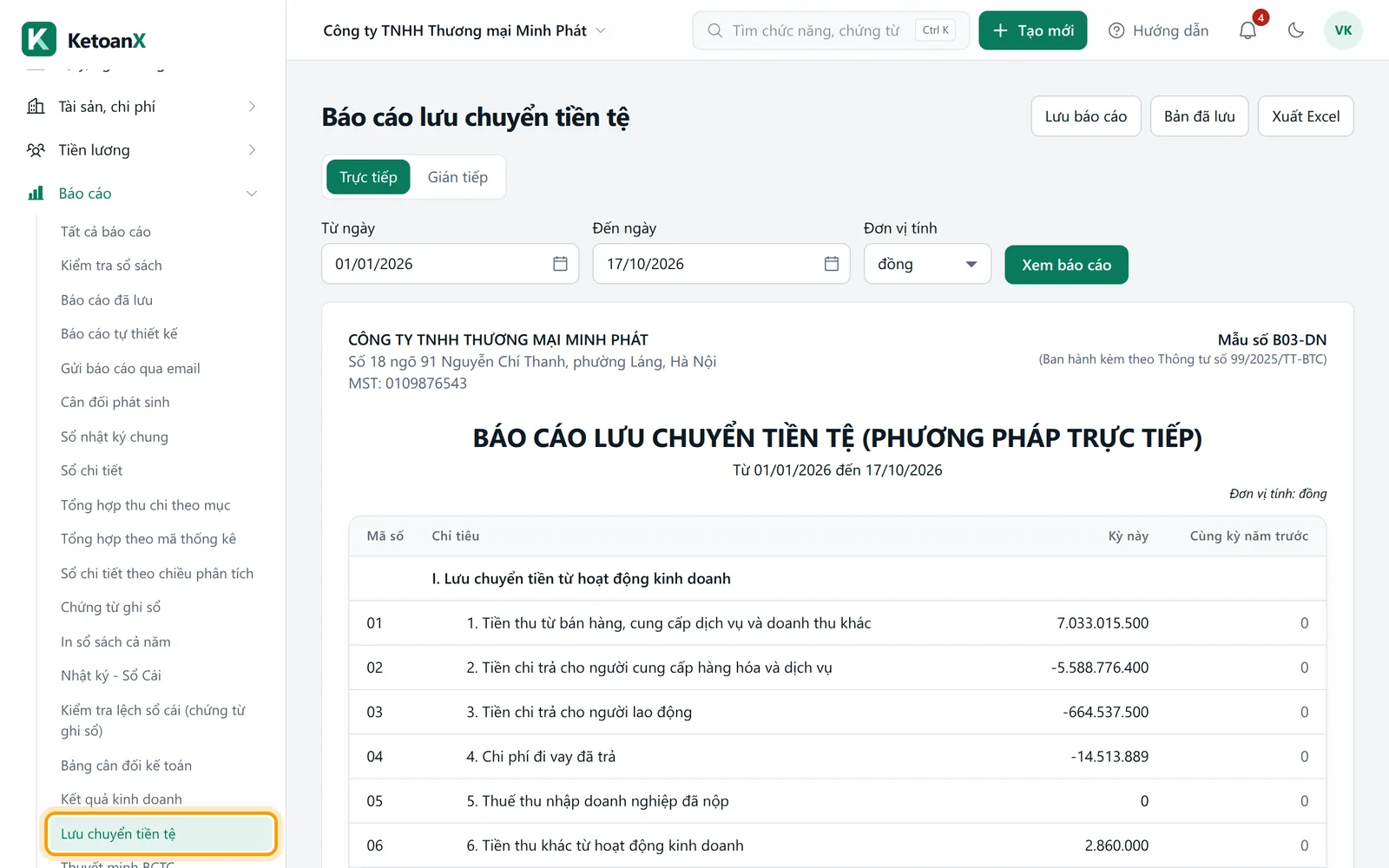This screenshot has height=868, width=1389.
Task: Open Kết quả kinh doanh report
Action: (122, 799)
